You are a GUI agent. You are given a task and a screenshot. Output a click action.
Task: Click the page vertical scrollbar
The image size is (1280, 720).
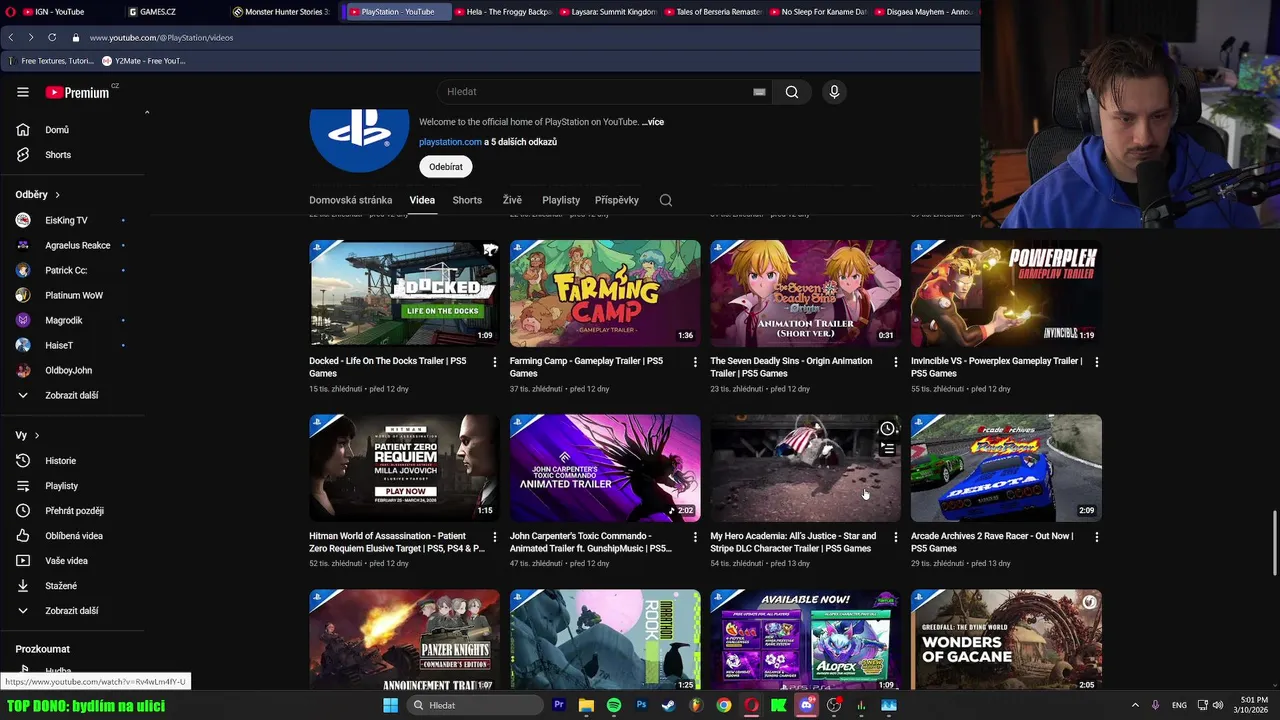pyautogui.click(x=1274, y=541)
